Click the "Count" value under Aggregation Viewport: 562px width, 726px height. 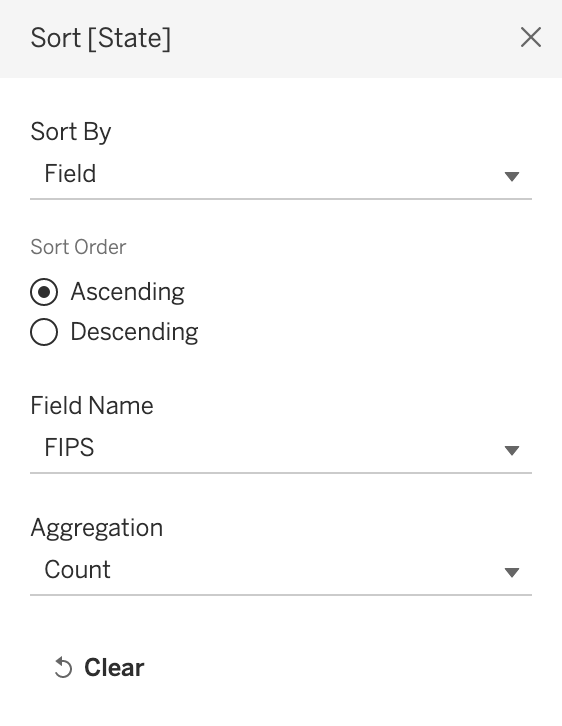click(77, 570)
